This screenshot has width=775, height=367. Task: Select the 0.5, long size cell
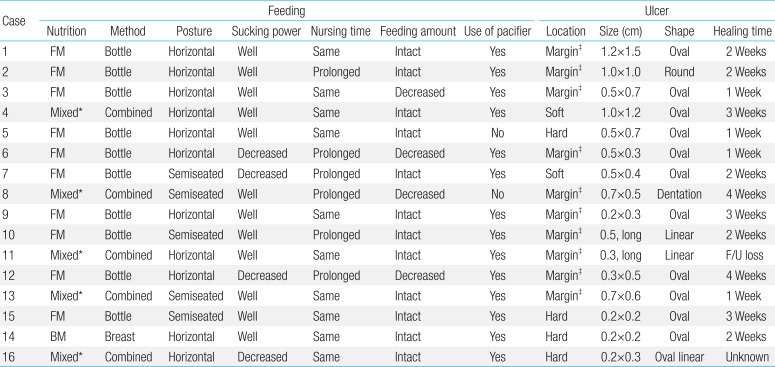point(621,235)
